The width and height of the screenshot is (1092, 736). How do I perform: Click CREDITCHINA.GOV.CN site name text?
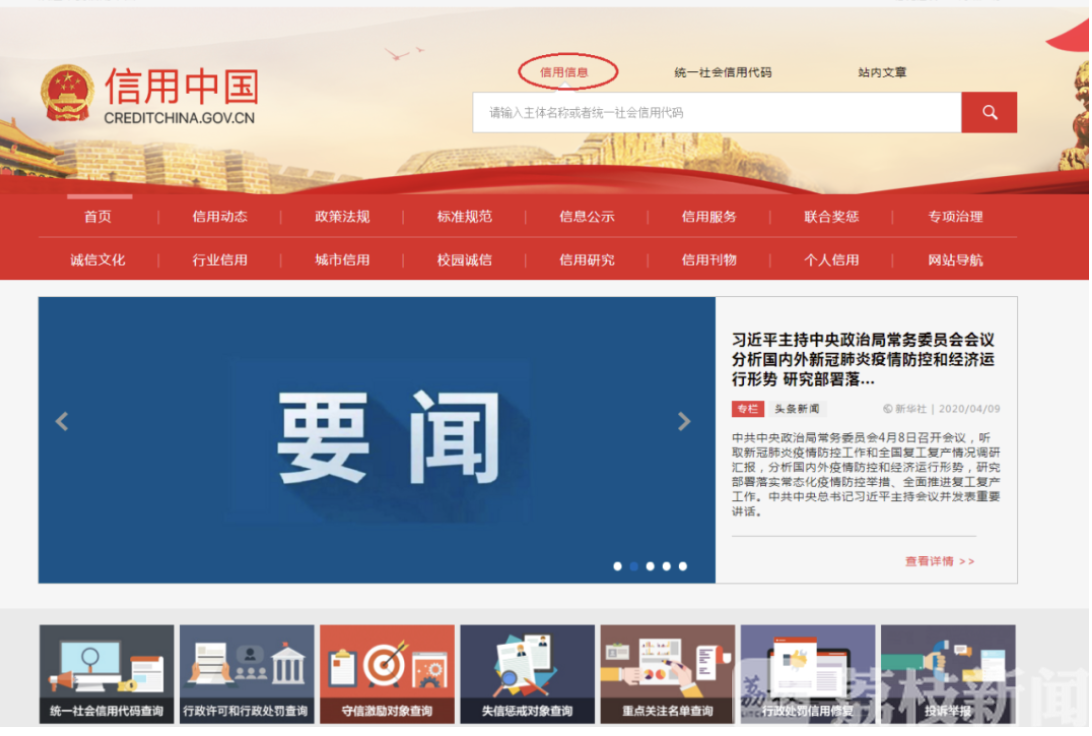pyautogui.click(x=180, y=118)
